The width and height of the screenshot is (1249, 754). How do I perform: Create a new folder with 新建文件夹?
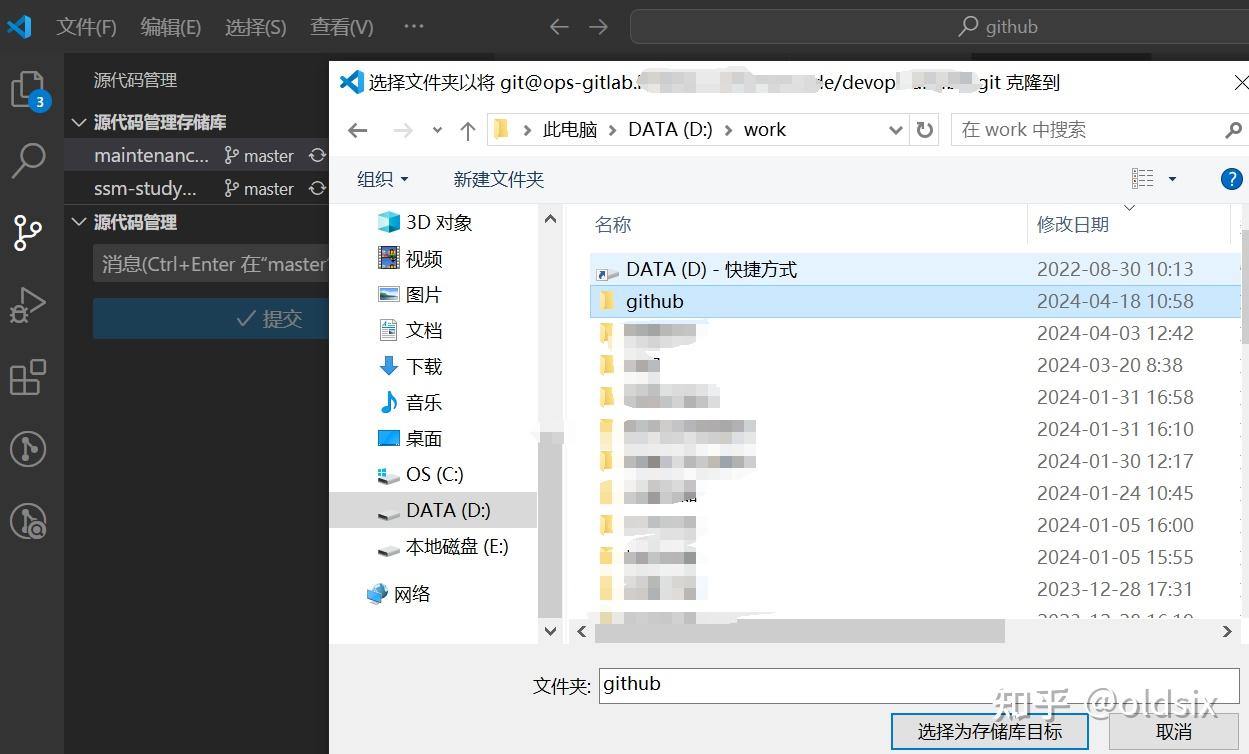pos(498,179)
